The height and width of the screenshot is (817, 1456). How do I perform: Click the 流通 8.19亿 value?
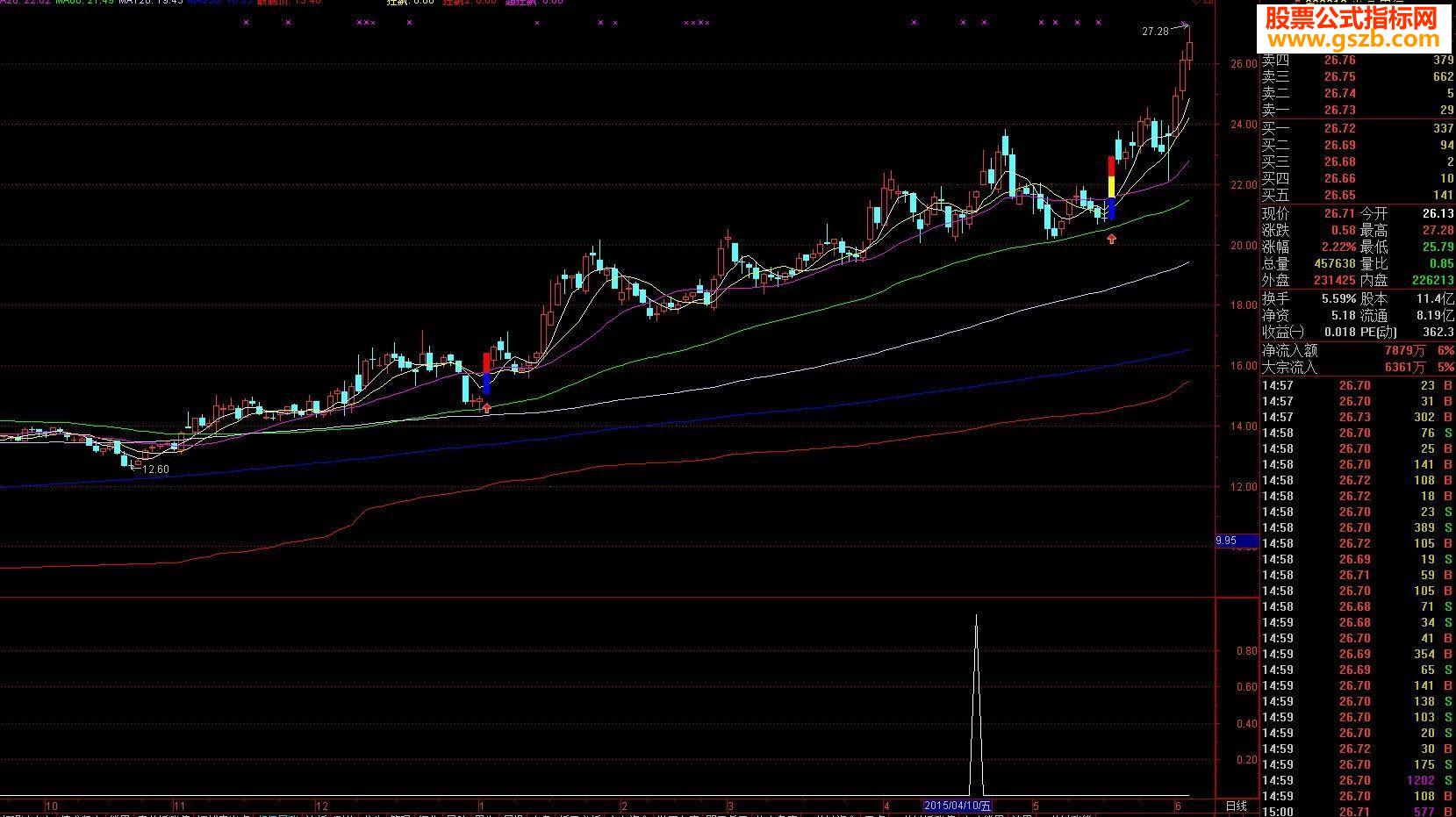pos(1436,316)
